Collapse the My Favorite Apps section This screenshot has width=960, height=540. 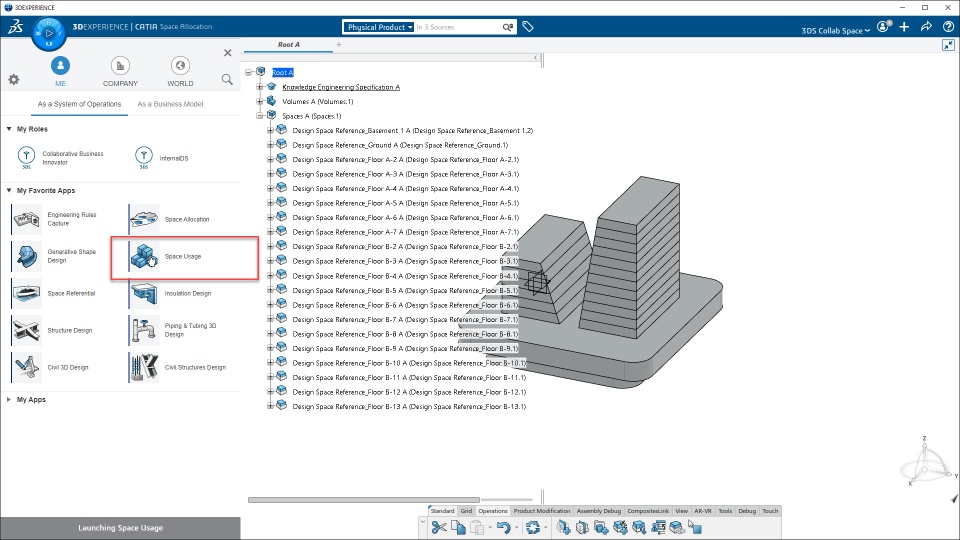[9, 190]
